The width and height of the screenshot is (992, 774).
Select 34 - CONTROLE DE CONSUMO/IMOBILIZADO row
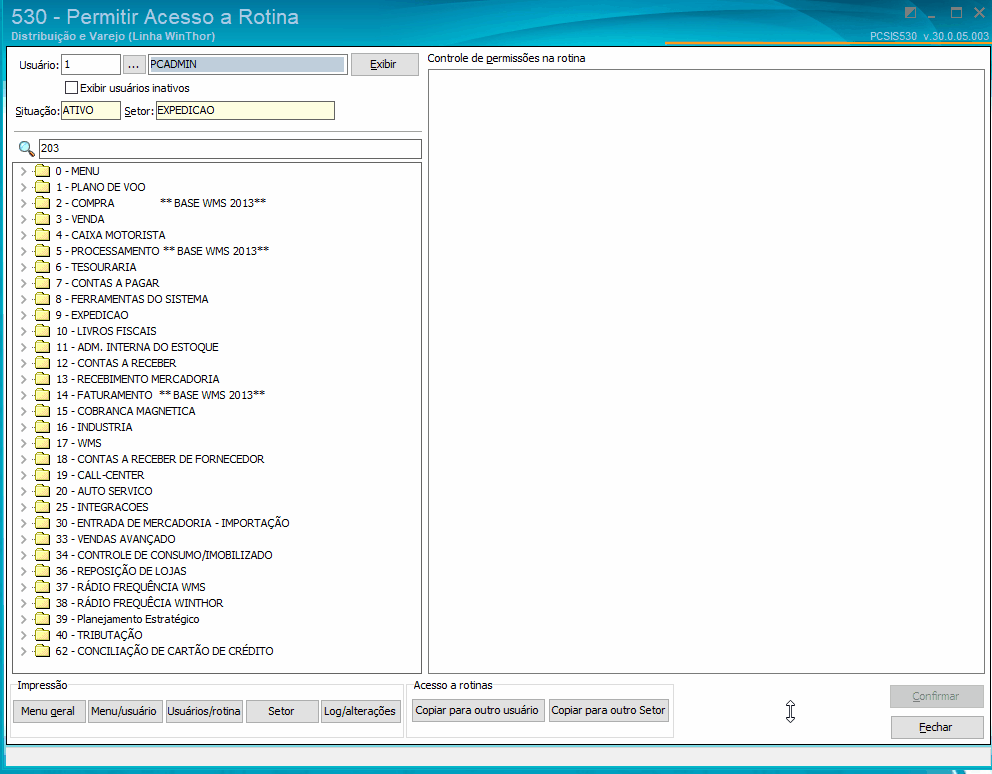164,555
